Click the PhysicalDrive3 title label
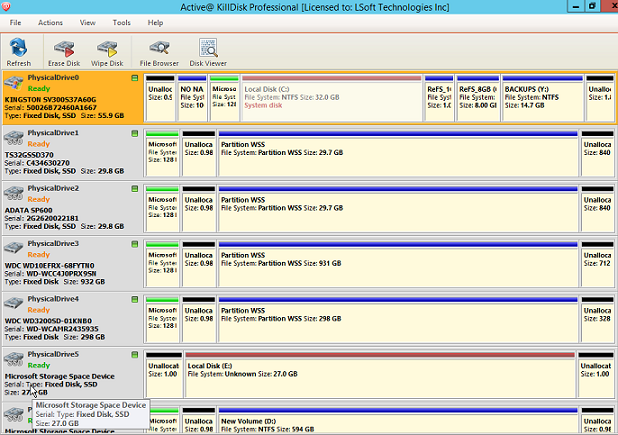Screen dimensions: 618x435 53,244
